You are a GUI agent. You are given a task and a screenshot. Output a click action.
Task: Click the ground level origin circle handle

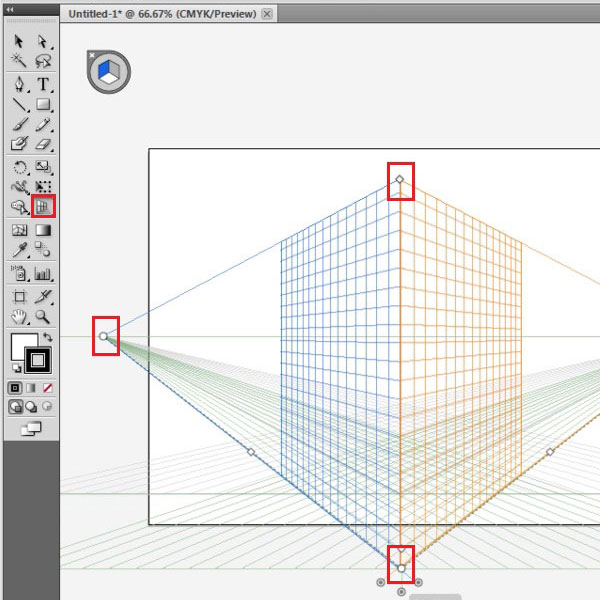pyautogui.click(x=401, y=569)
